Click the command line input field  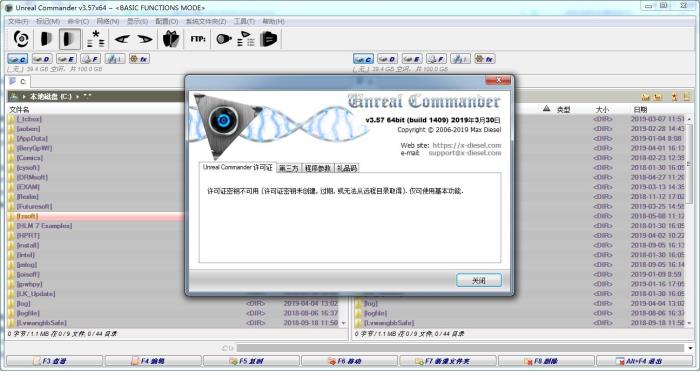(x=460, y=348)
